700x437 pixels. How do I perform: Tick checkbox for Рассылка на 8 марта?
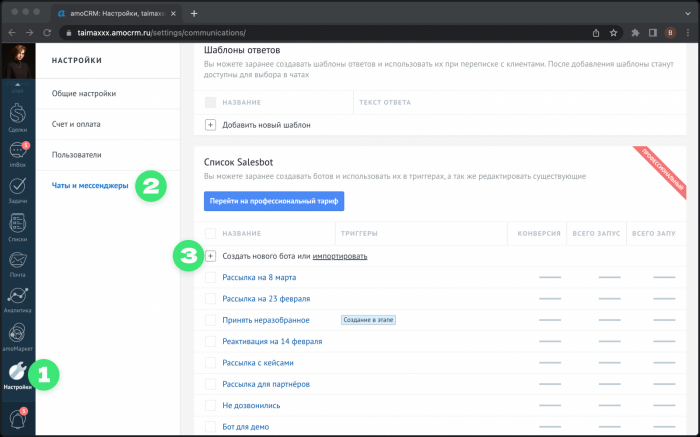[x=210, y=277]
